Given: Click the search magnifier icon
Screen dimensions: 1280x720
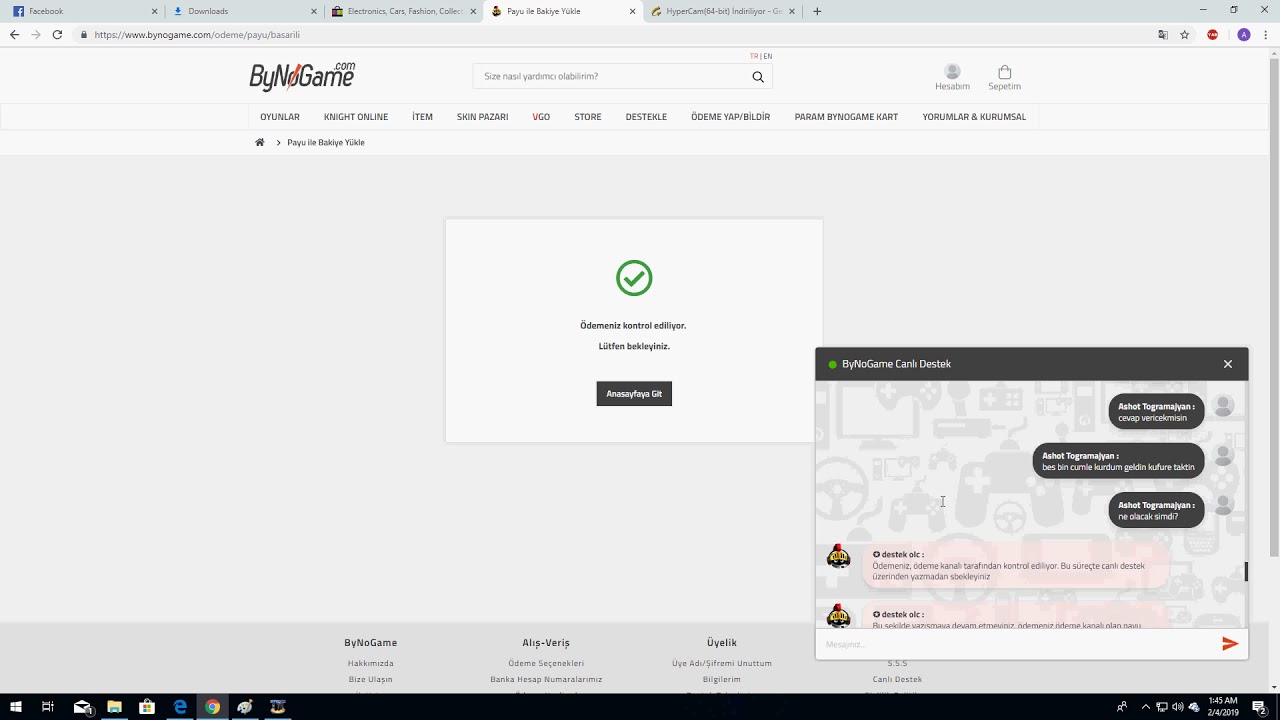Looking at the screenshot, I should pyautogui.click(x=758, y=76).
